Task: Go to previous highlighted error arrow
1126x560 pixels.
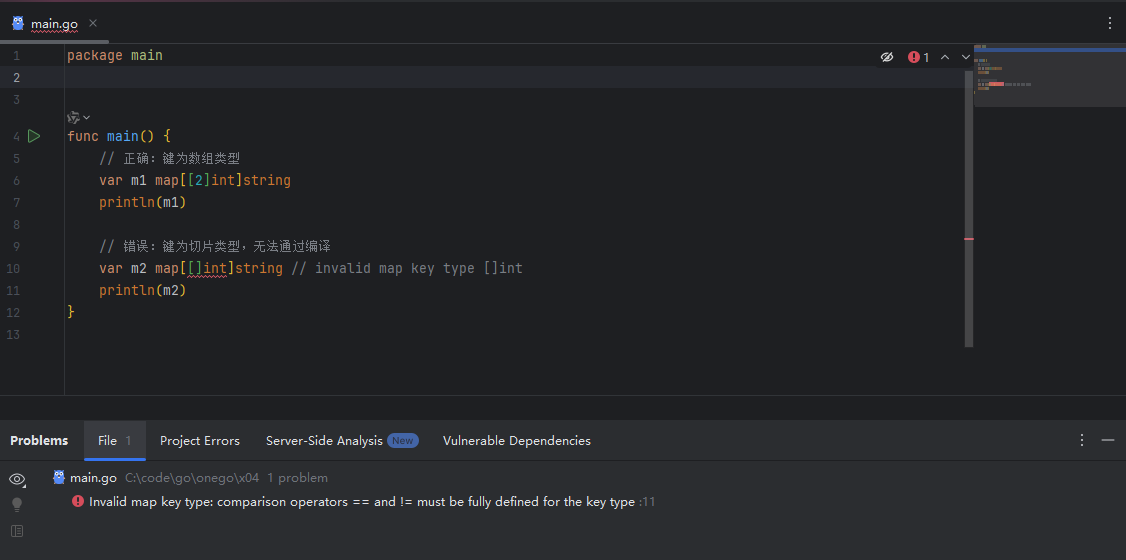Action: (x=945, y=57)
